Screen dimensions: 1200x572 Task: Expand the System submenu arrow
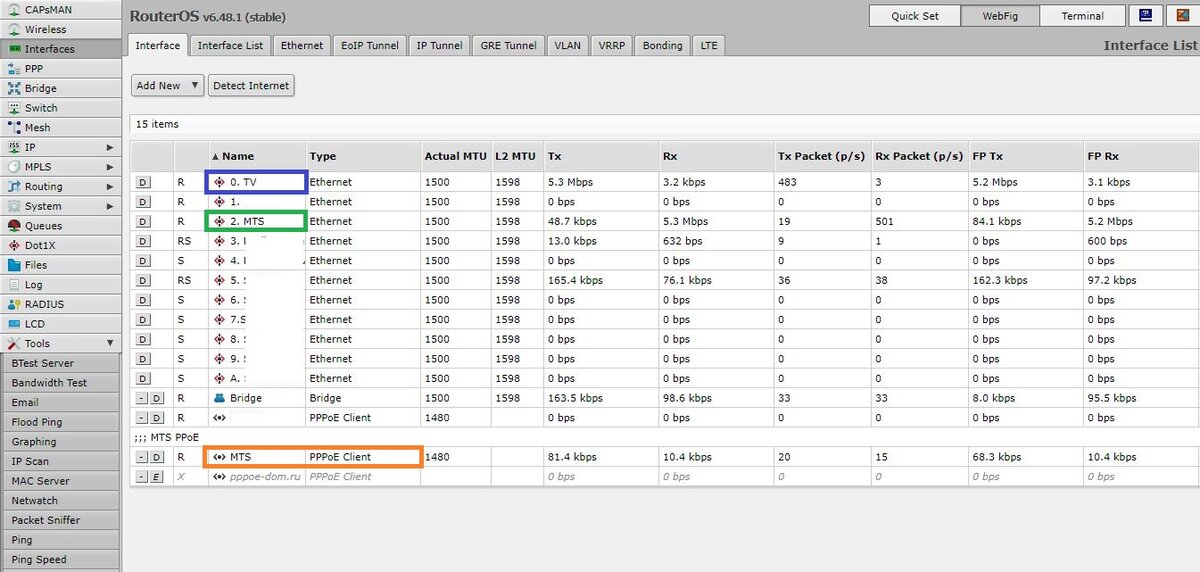109,206
